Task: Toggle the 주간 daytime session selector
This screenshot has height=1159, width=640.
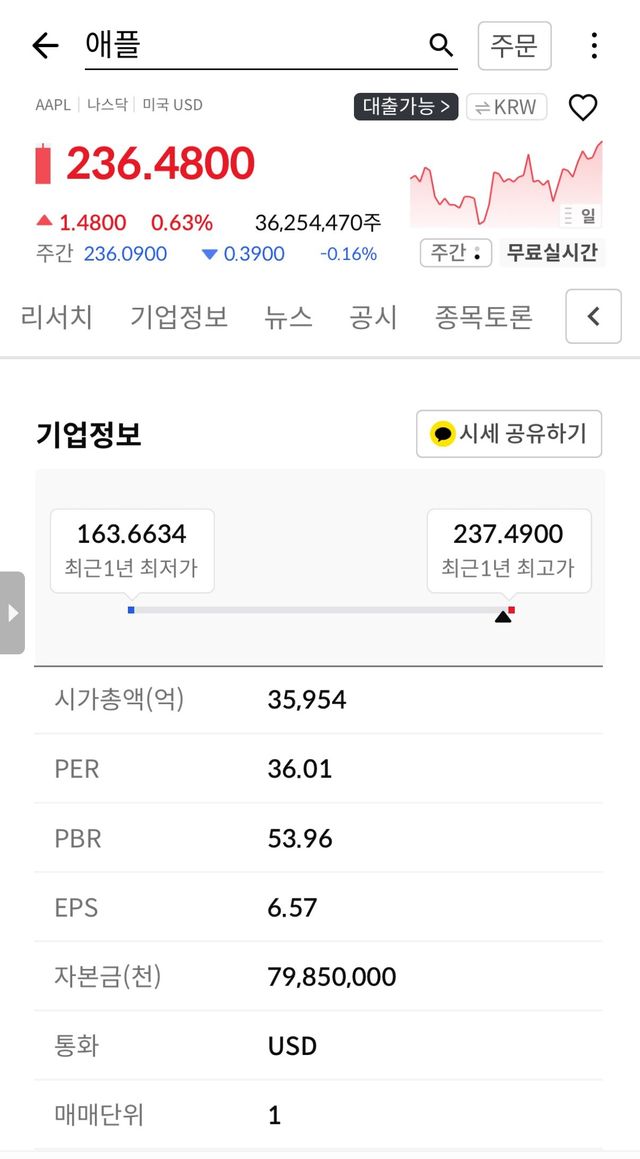Action: (455, 253)
